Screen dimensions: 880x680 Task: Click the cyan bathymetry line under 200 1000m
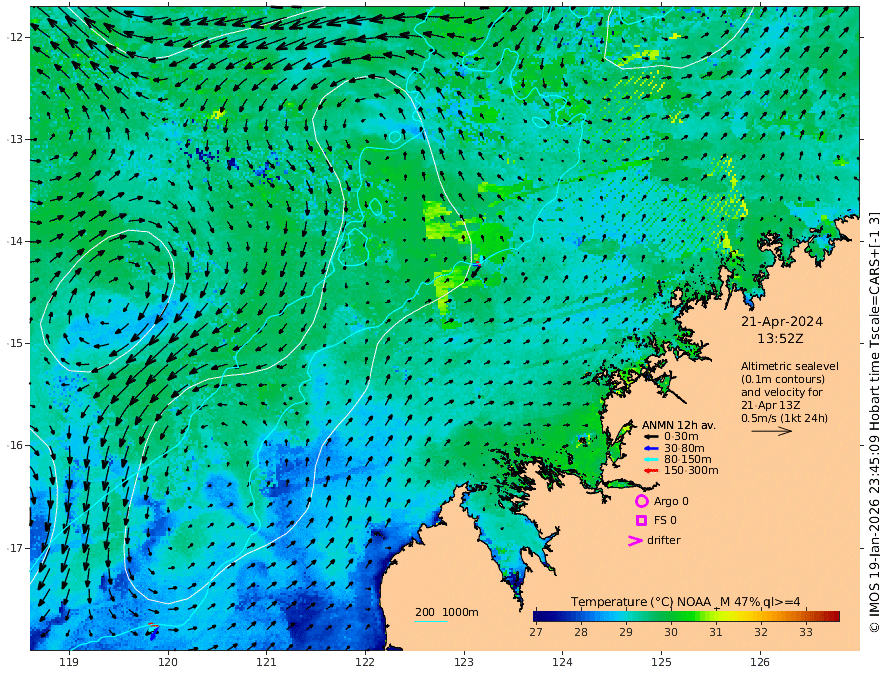[x=430, y=621]
